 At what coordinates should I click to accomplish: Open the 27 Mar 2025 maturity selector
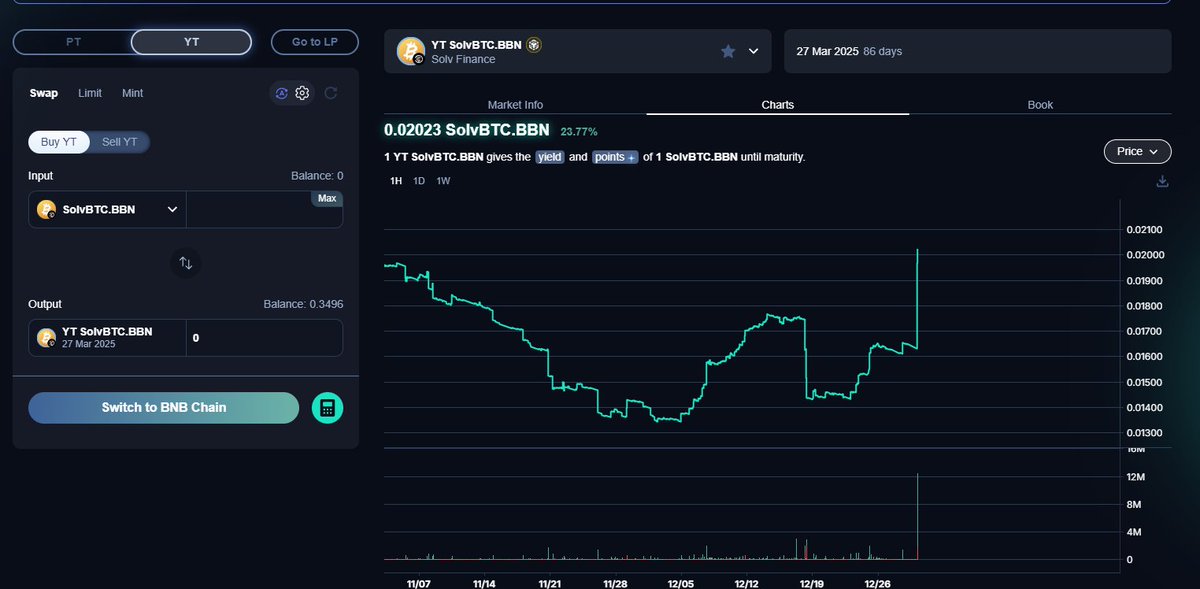pyautogui.click(x=977, y=51)
